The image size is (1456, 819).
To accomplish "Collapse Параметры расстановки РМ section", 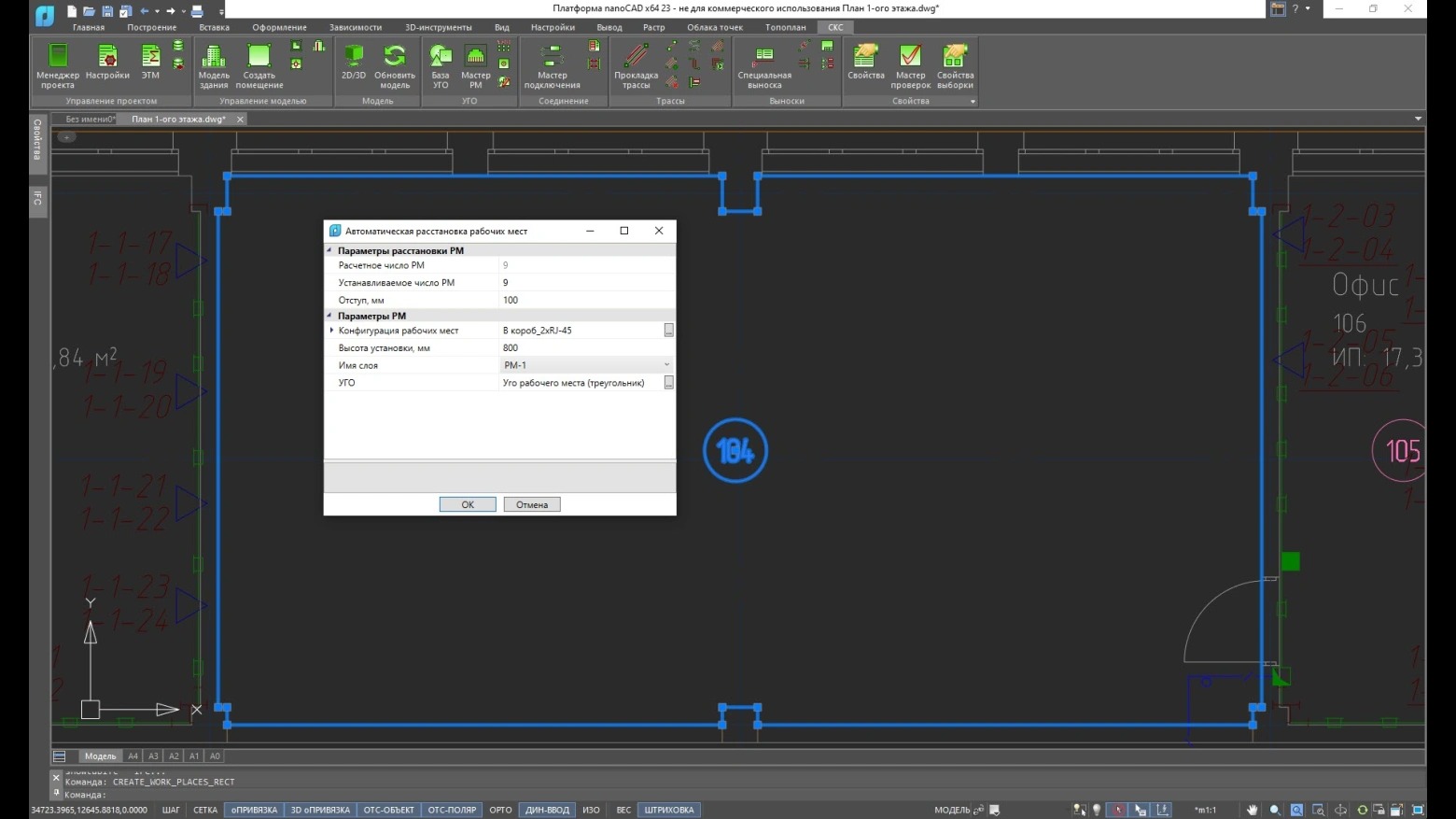I will point(329,250).
